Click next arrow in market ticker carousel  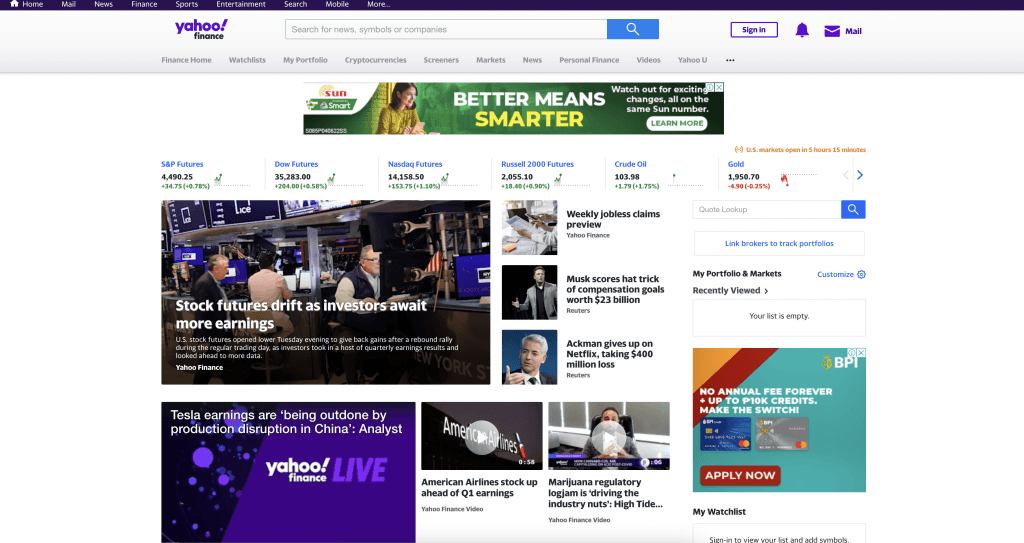coord(860,175)
